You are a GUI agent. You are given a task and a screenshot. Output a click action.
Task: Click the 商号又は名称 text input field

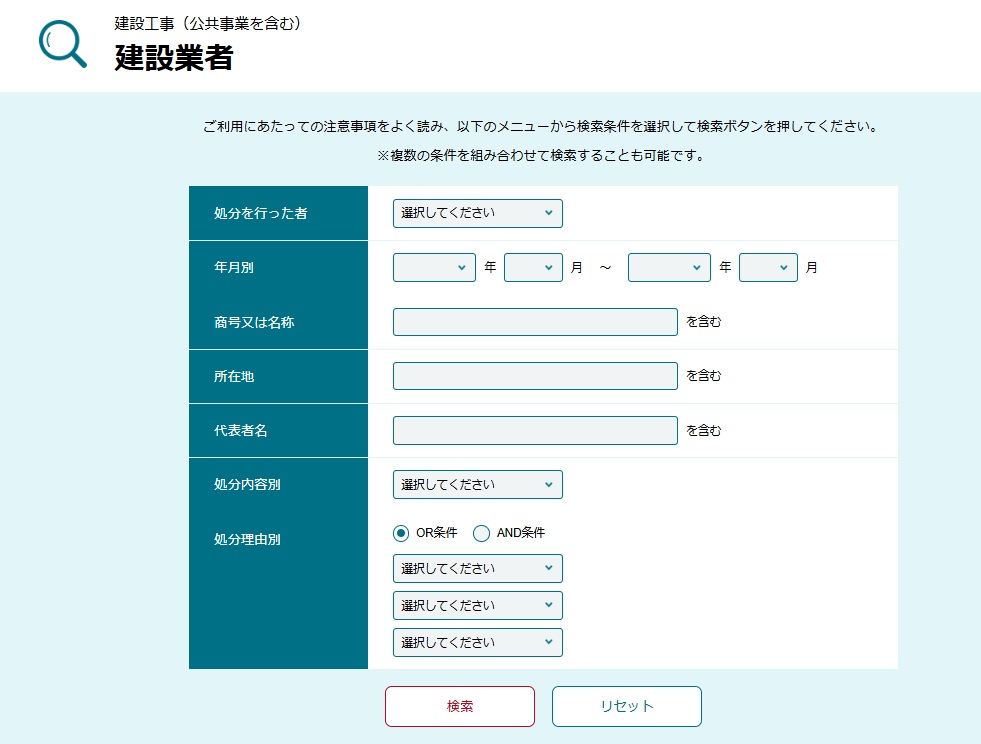coord(535,321)
